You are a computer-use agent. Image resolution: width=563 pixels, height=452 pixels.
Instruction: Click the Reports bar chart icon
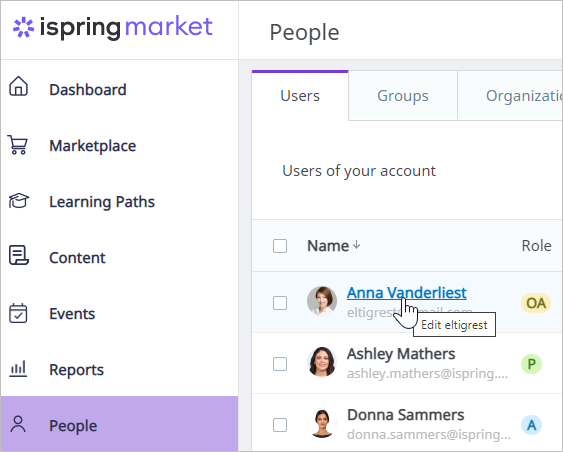[x=18, y=369]
